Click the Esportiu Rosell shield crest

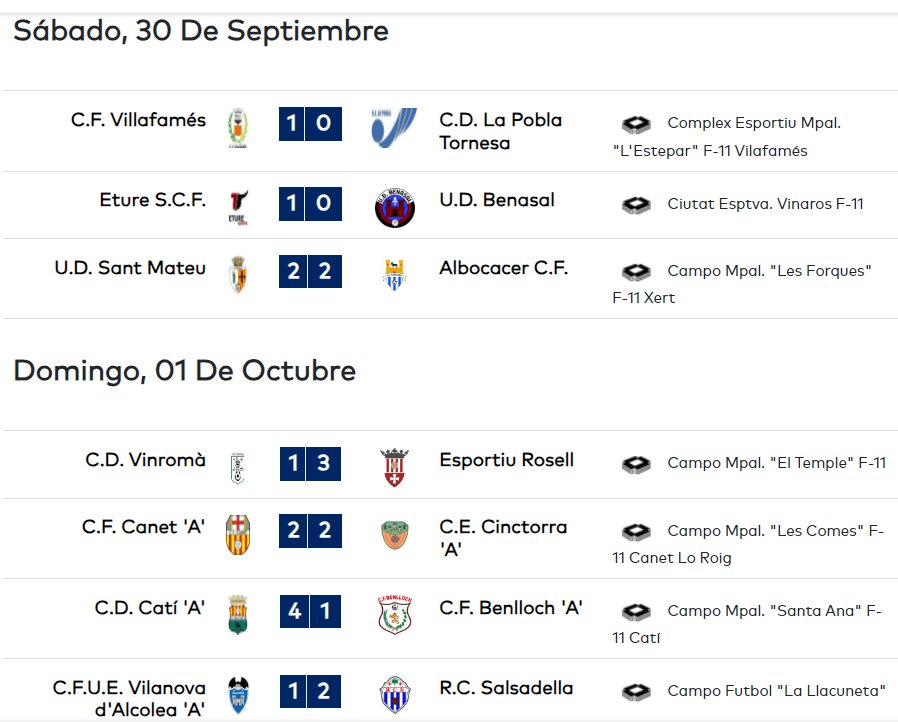(395, 467)
